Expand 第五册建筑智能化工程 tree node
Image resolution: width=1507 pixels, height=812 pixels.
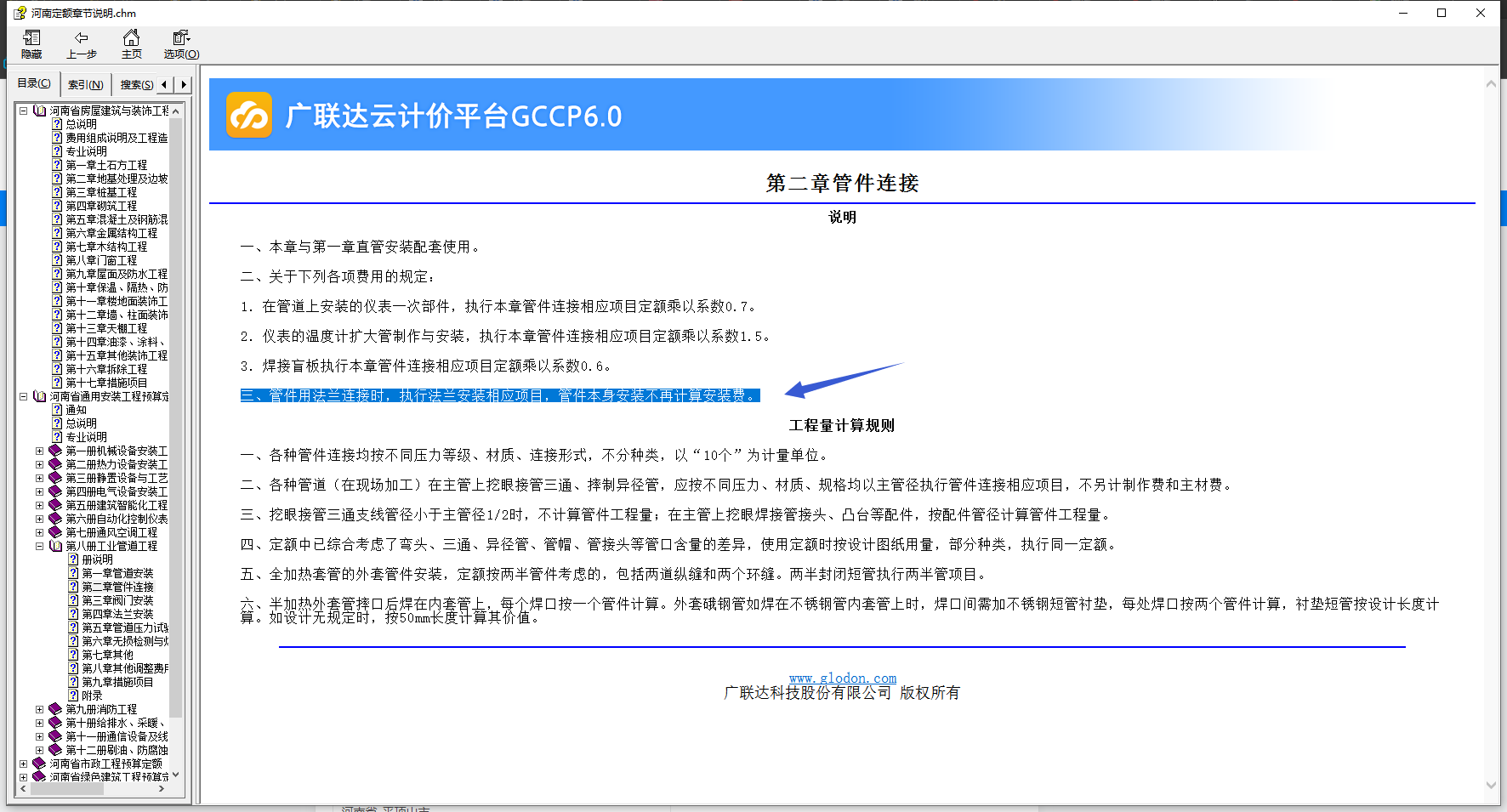tap(39, 505)
